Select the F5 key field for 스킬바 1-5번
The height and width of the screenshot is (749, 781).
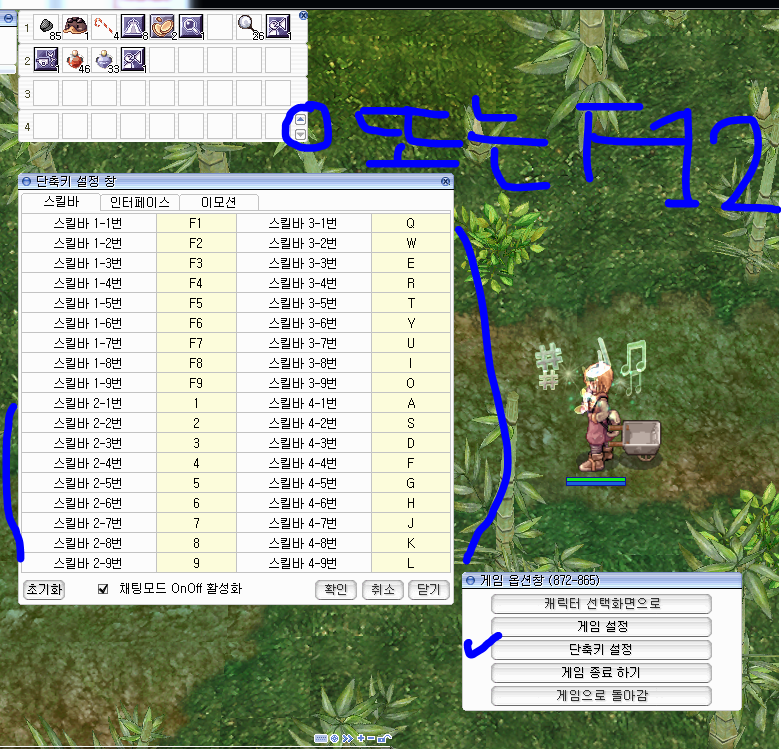(196, 303)
